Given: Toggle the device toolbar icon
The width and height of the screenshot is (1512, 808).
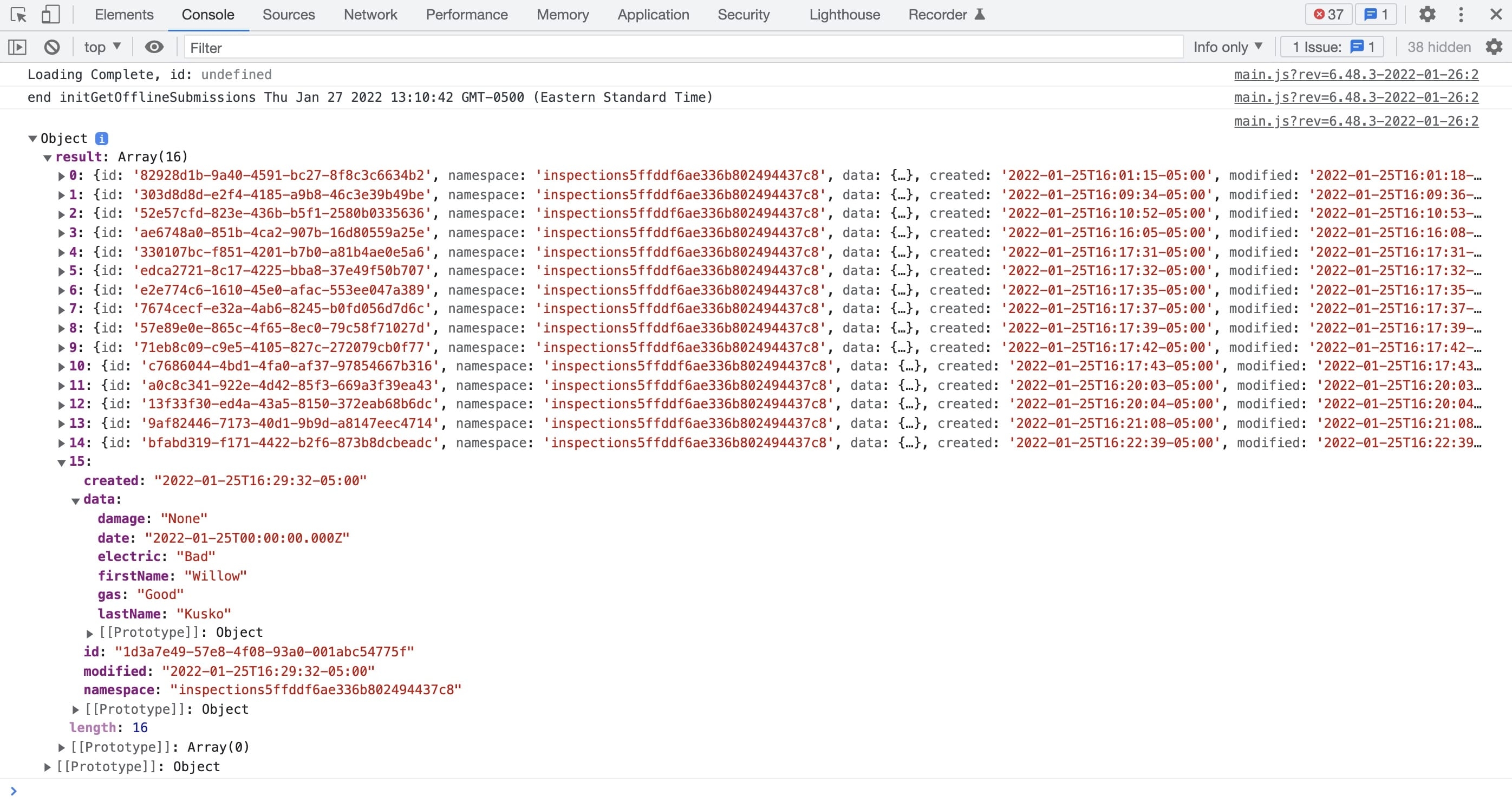Looking at the screenshot, I should click(x=50, y=15).
